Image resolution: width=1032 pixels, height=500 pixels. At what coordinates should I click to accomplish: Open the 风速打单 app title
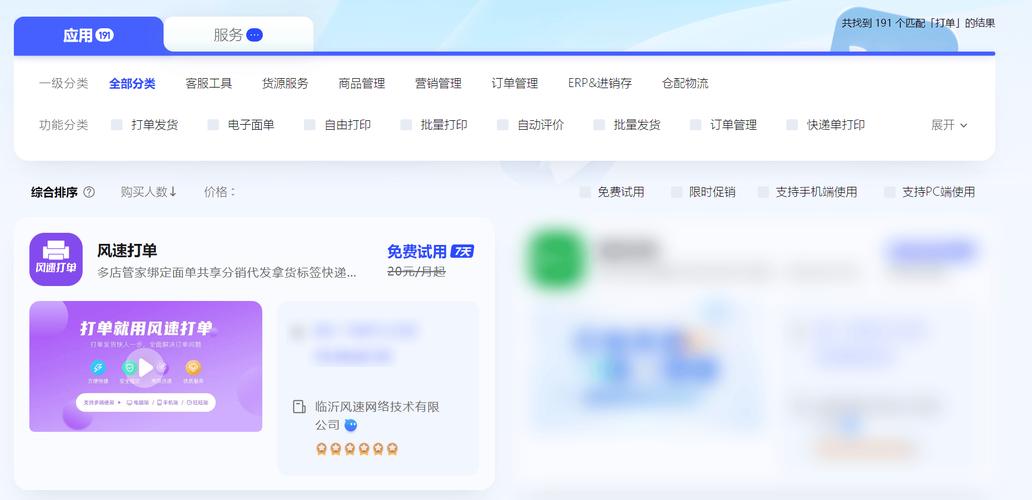point(127,251)
